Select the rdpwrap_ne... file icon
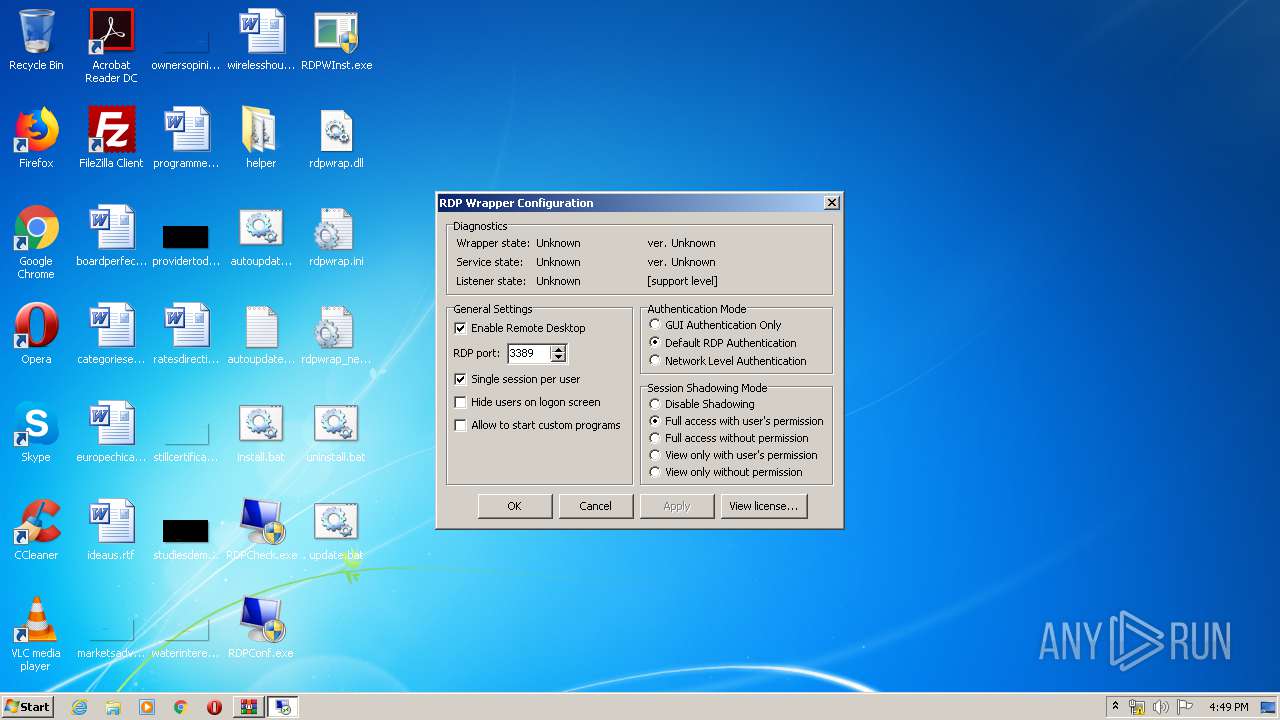The height and width of the screenshot is (720, 1280). coord(336,334)
